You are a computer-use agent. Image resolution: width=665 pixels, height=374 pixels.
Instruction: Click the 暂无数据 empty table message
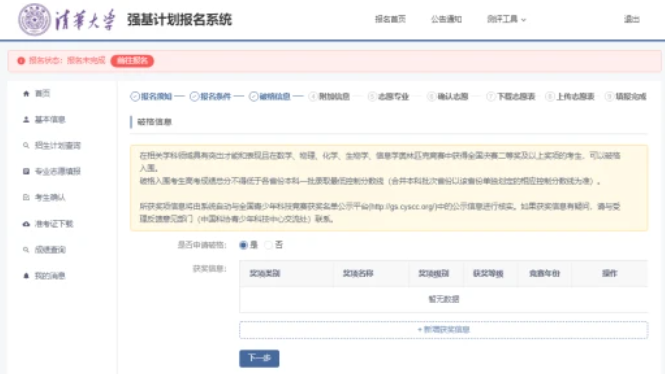444,299
